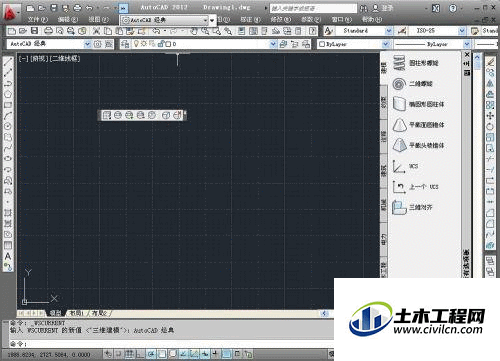Select the Circle tool in Draw toolbar
The width and height of the screenshot is (500, 361).
[x=8, y=126]
